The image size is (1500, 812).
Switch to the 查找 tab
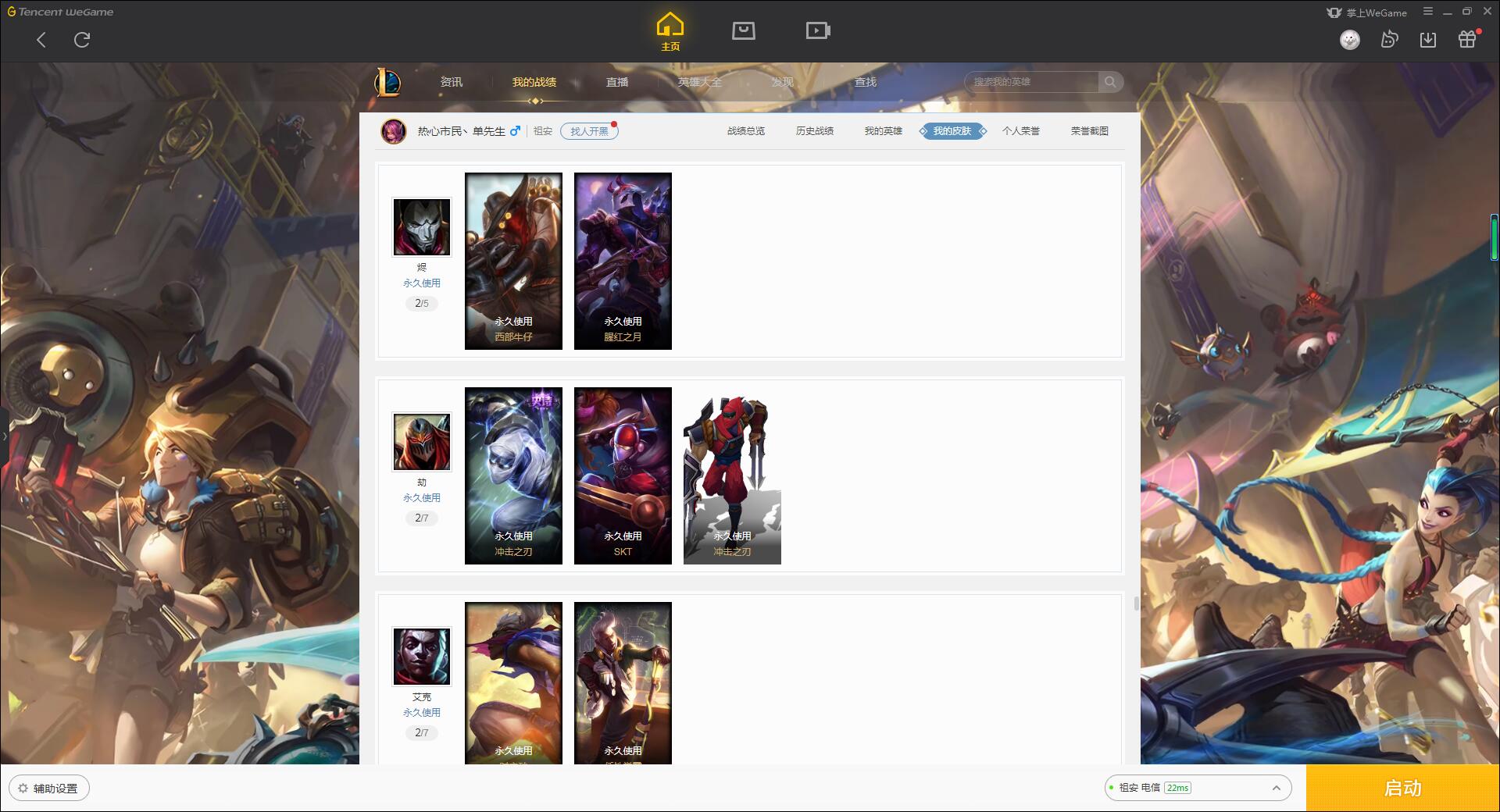coord(866,82)
